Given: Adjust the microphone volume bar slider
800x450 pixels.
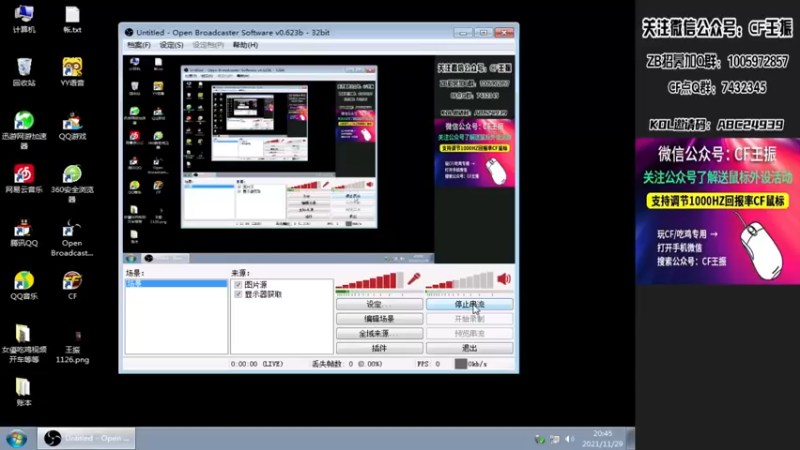Looking at the screenshot, I should [x=369, y=280].
